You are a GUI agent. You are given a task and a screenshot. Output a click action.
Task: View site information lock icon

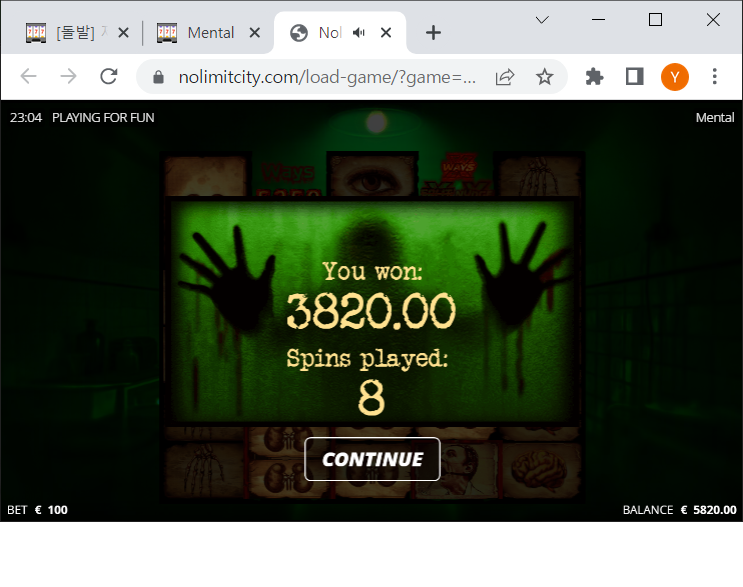(158, 77)
